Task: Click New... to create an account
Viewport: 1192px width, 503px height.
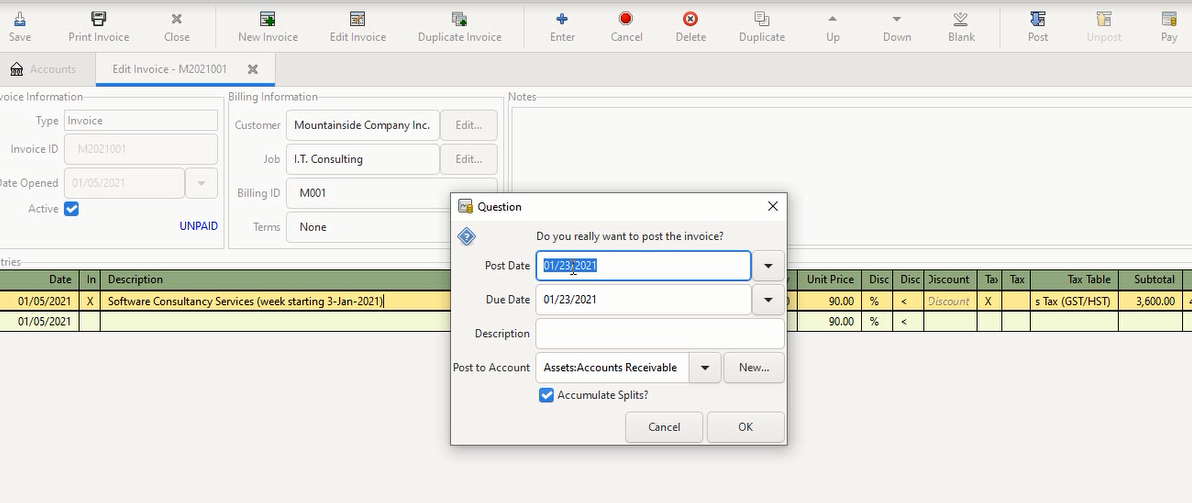Action: [754, 368]
